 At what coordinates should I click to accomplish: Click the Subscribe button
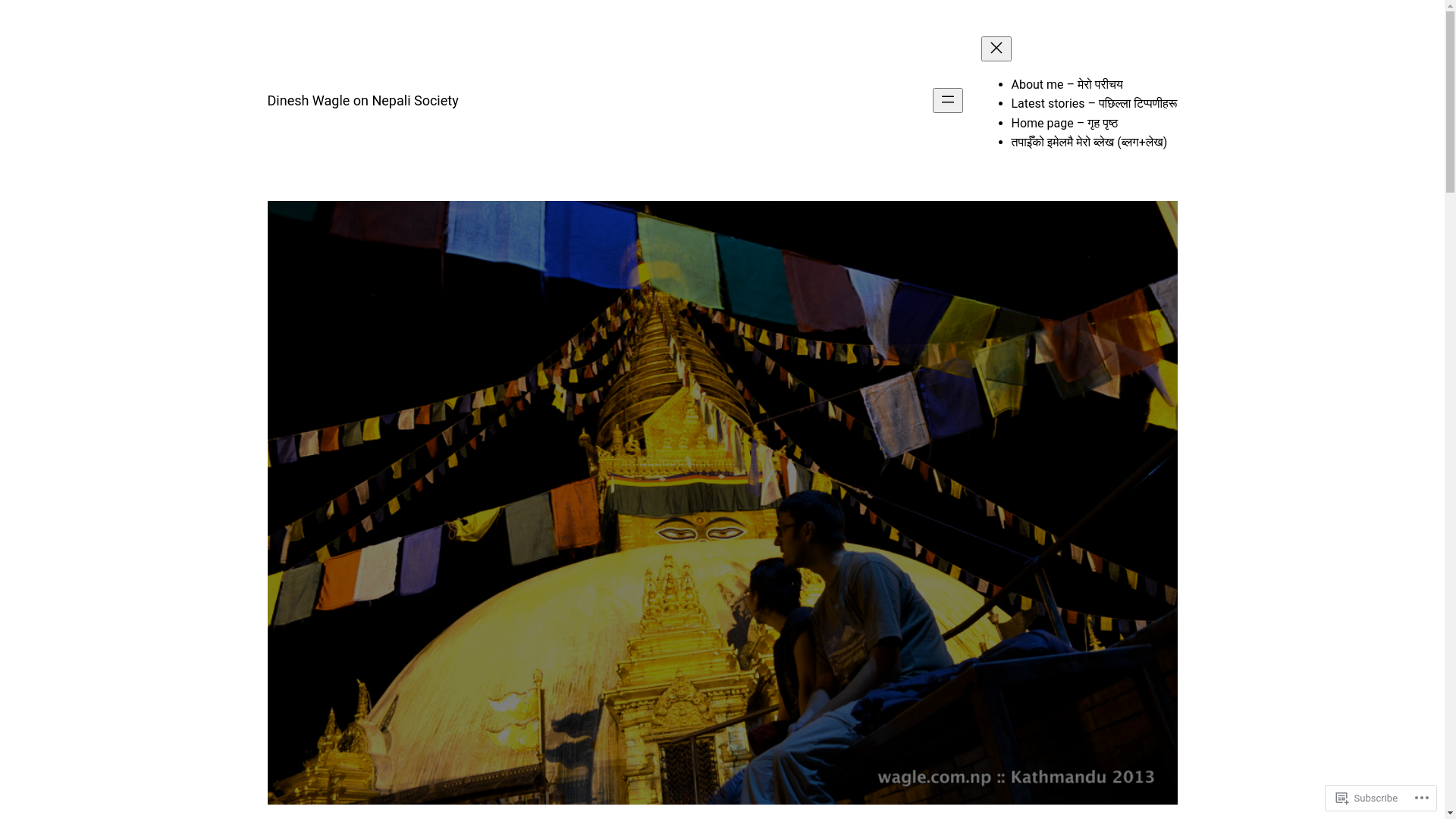coord(1367,798)
